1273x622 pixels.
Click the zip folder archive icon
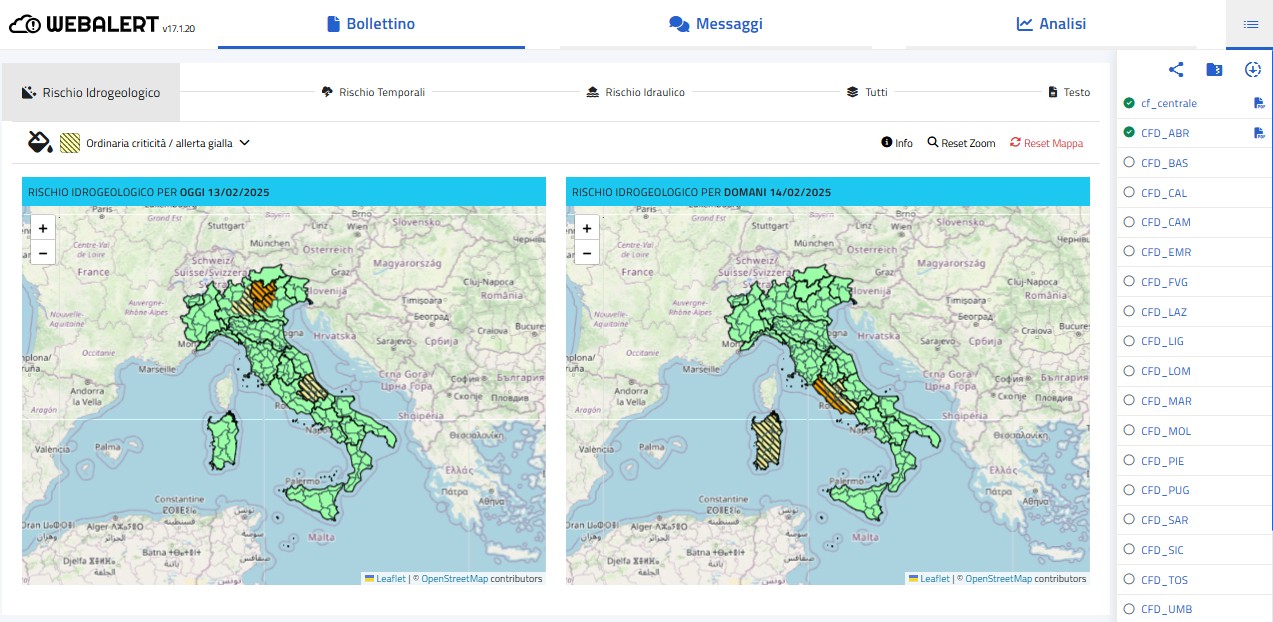pos(1214,70)
